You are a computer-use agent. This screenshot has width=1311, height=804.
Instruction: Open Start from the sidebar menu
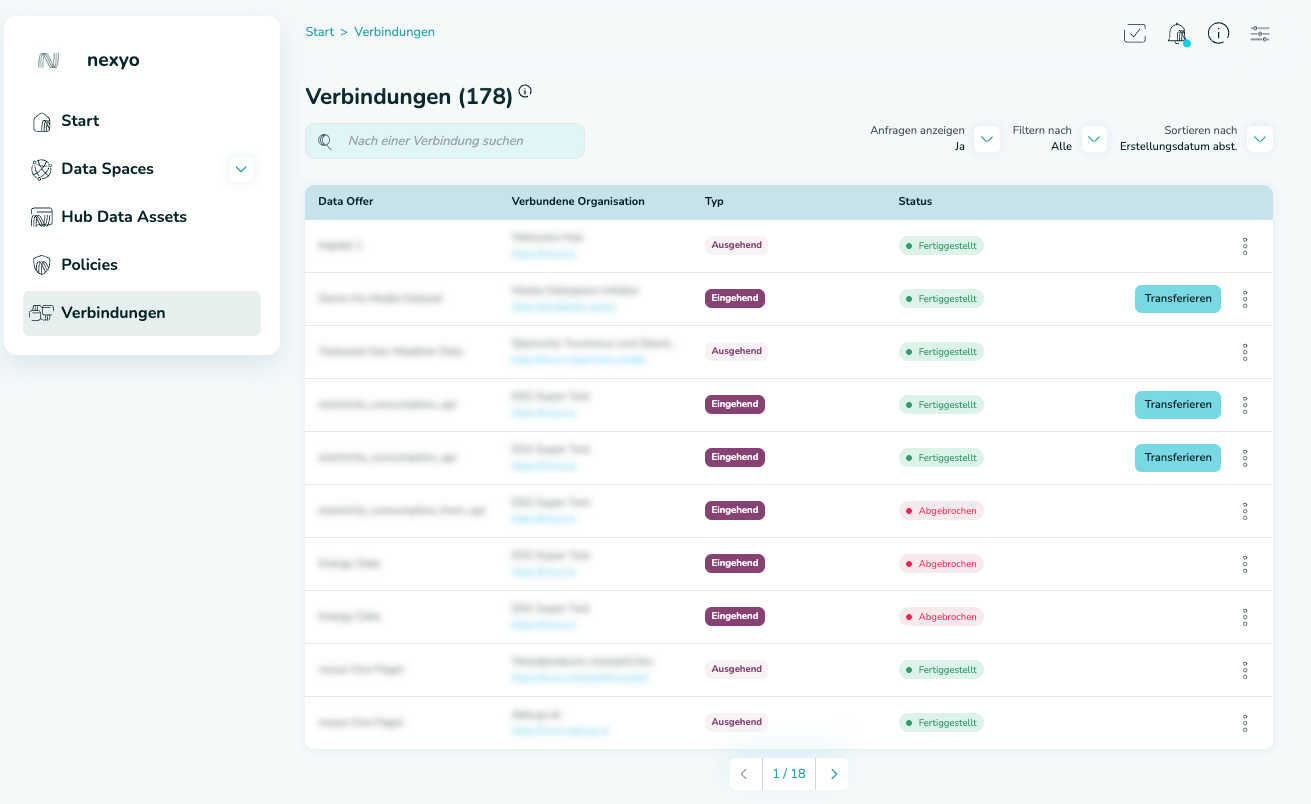[81, 120]
